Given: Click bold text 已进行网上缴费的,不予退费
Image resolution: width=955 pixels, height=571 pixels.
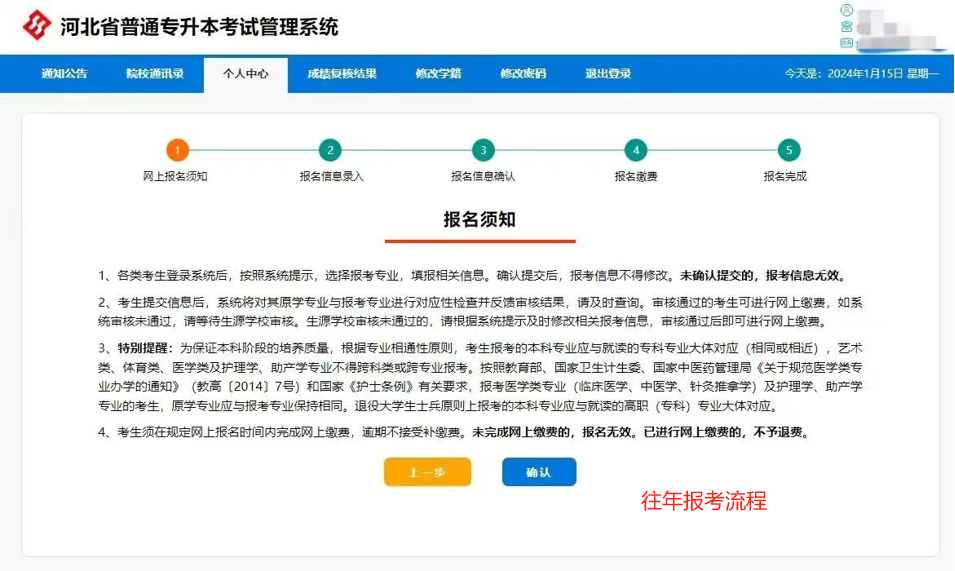Looking at the screenshot, I should [x=727, y=432].
